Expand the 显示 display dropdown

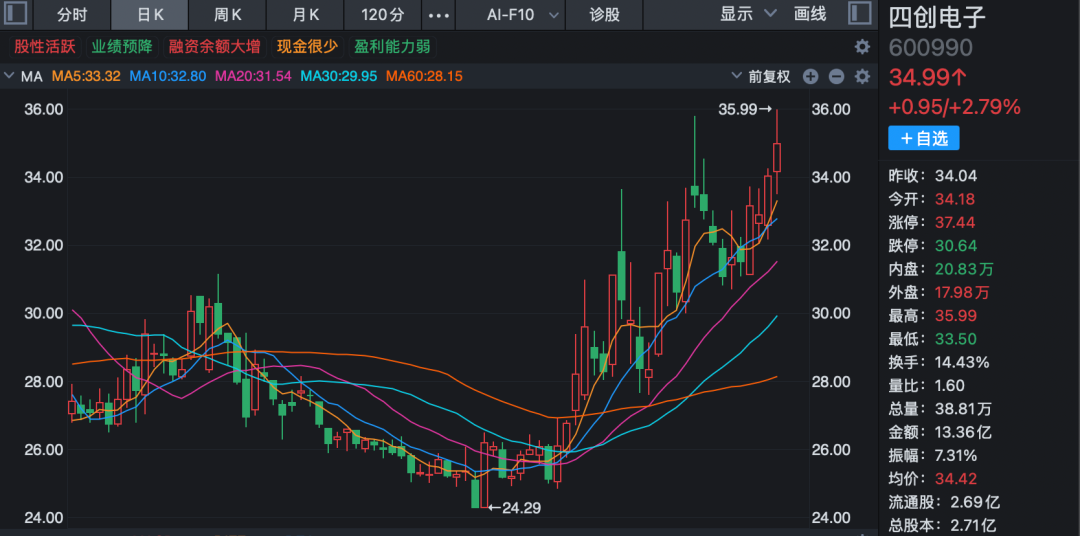[x=748, y=14]
